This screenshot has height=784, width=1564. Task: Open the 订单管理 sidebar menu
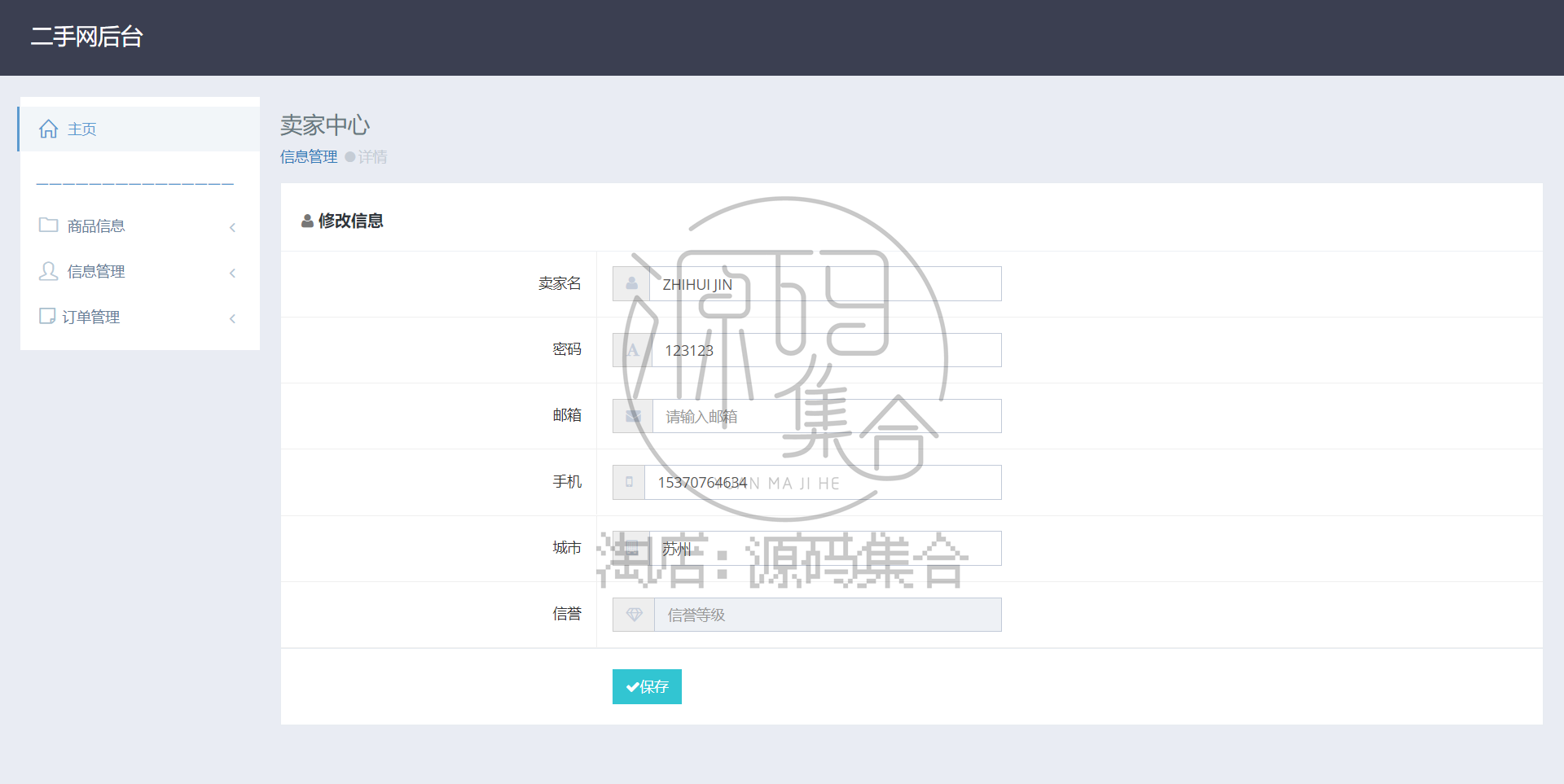(139, 317)
